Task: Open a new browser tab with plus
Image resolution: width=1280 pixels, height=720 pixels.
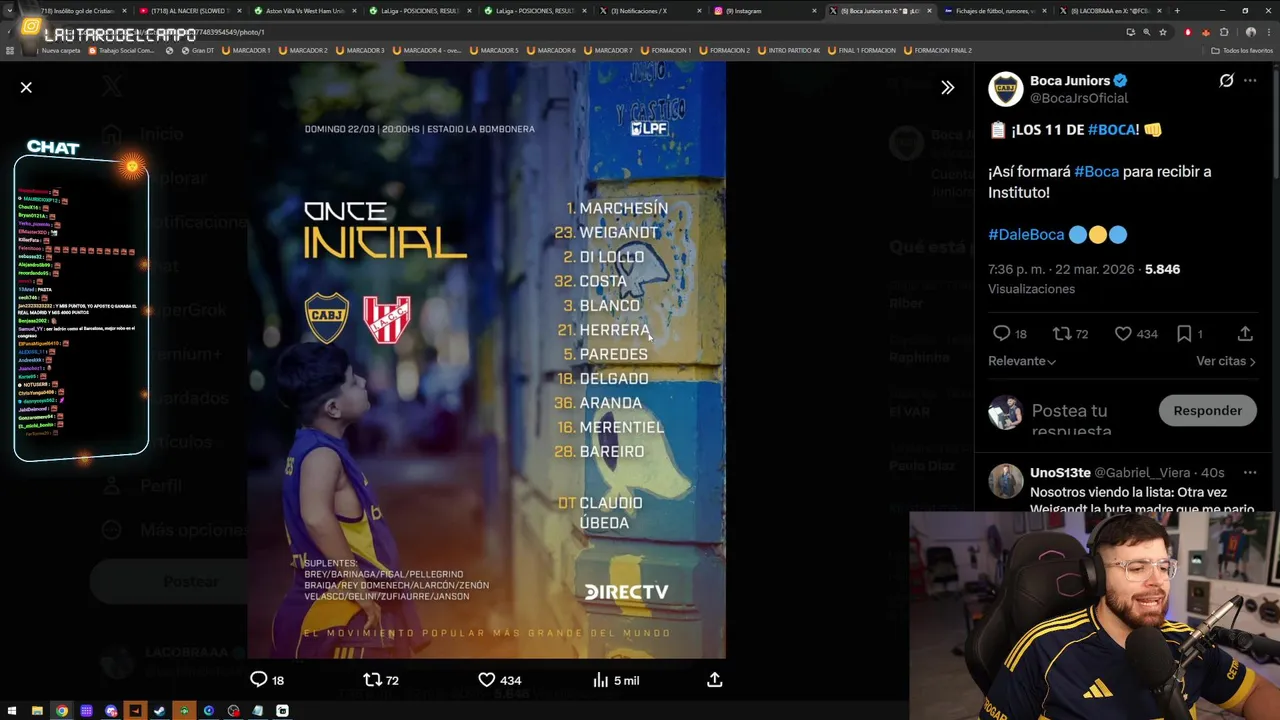Action: 1177,11
